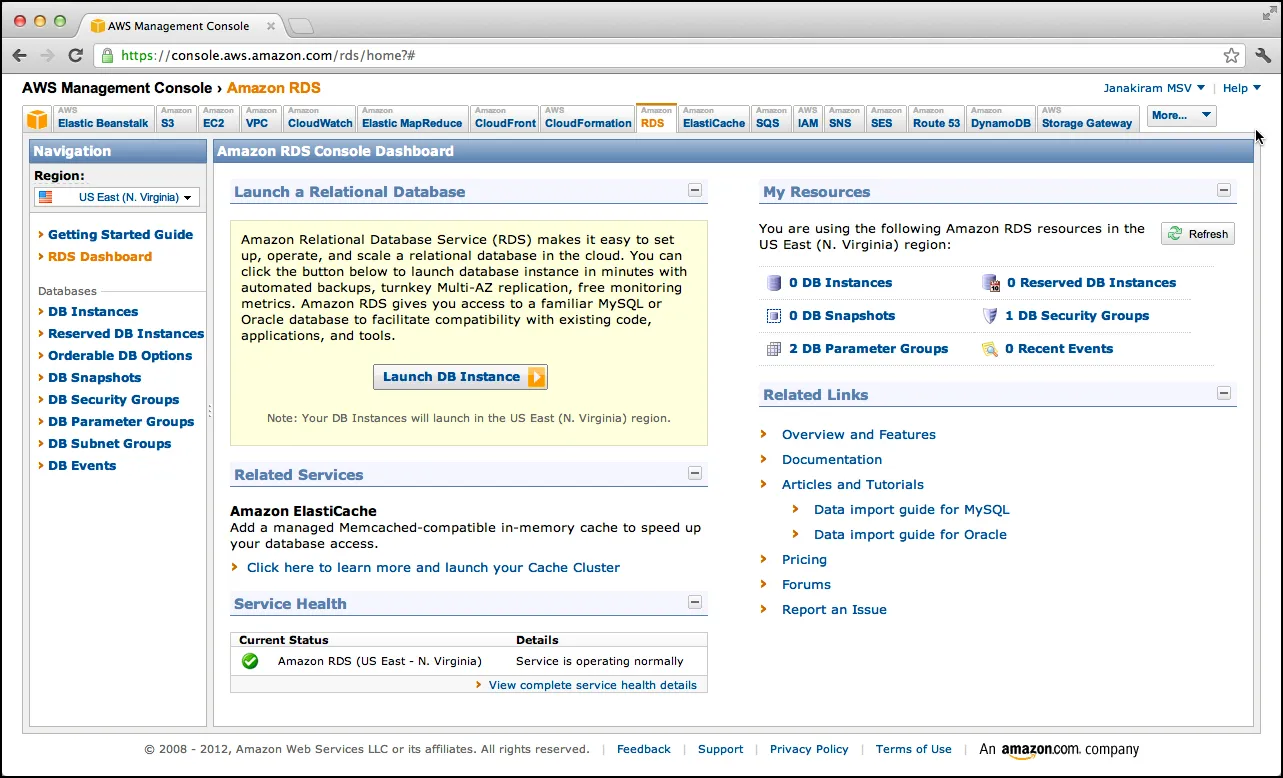Screen dimensions: 1283x778
Task: Open the Region dropdown selector
Action: click(x=117, y=198)
